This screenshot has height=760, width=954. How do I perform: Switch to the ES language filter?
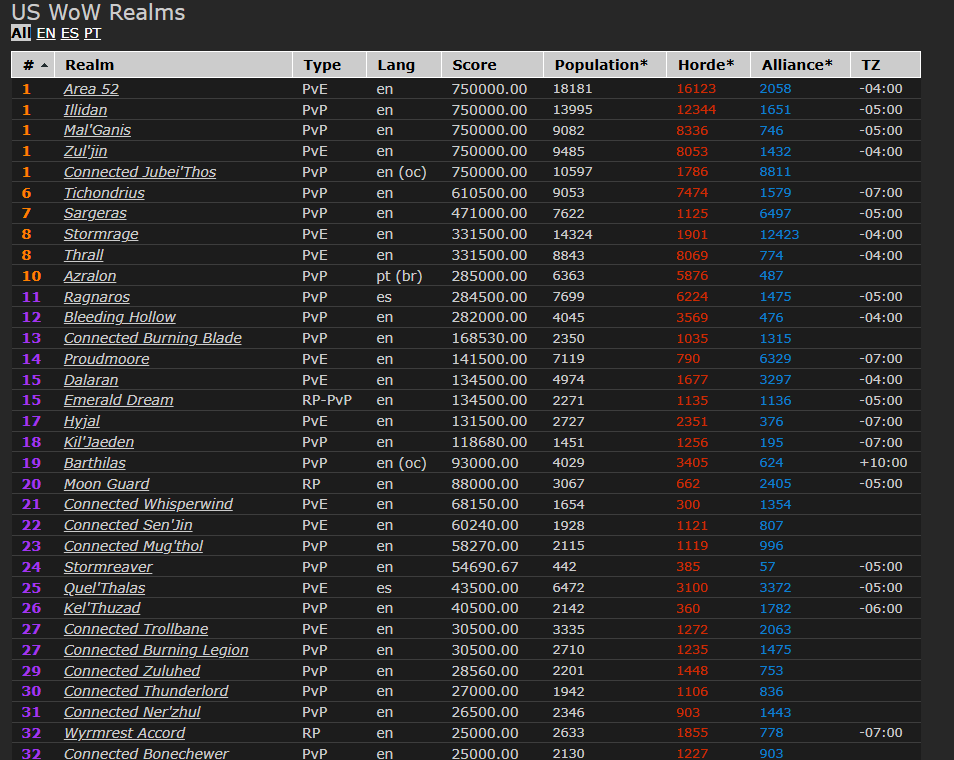[x=70, y=33]
